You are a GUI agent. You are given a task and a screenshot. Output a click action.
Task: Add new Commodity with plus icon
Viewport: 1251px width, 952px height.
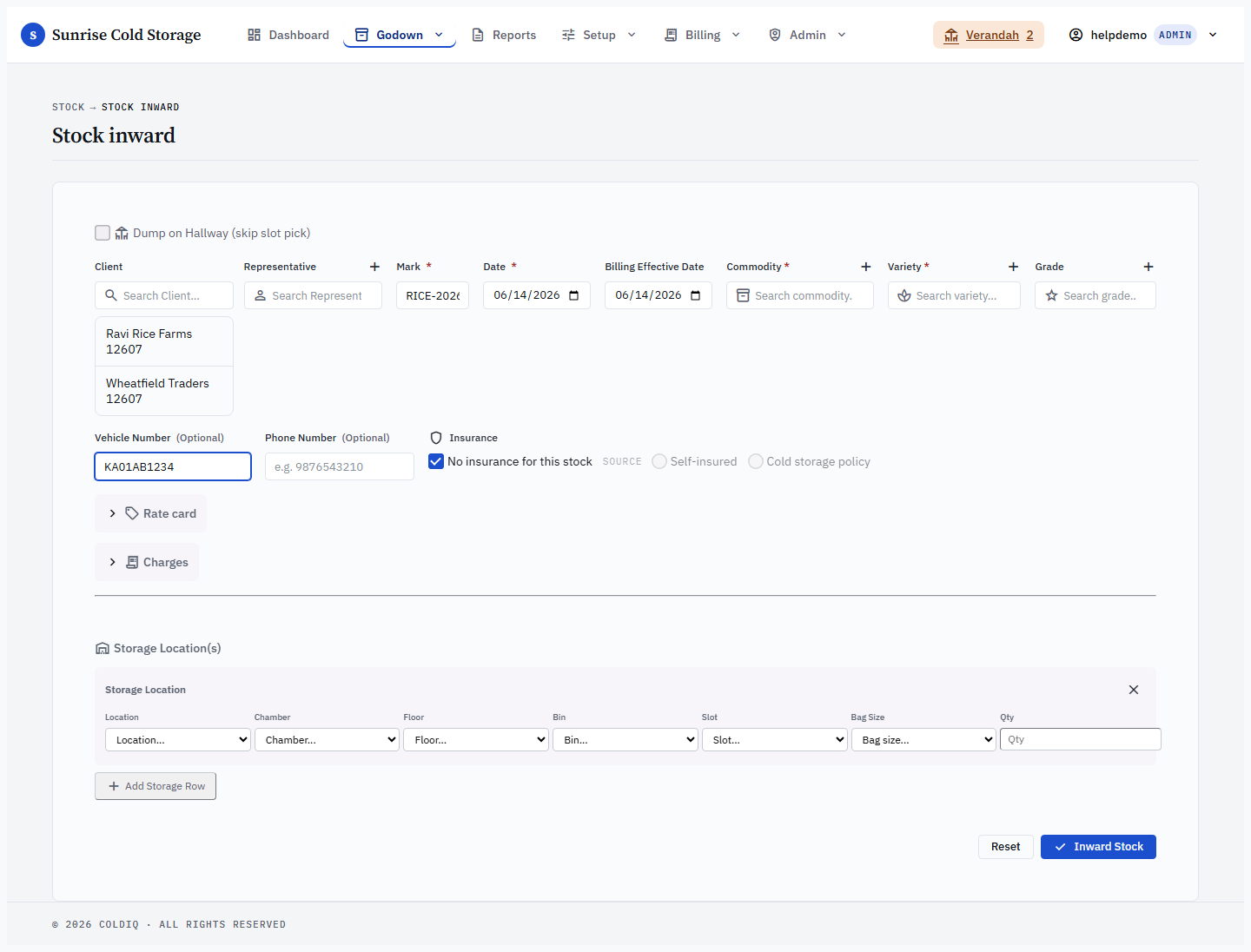click(x=865, y=267)
